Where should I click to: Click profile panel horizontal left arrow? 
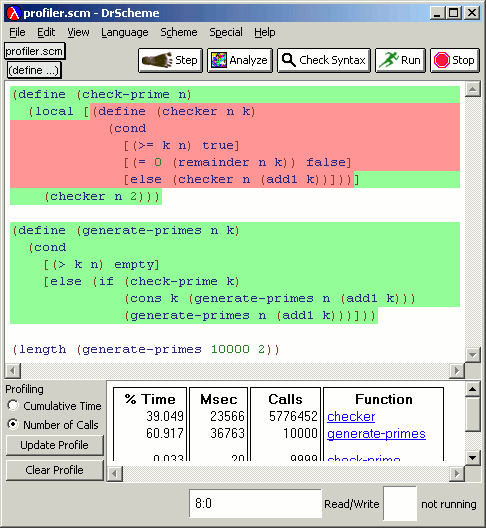tap(115, 473)
